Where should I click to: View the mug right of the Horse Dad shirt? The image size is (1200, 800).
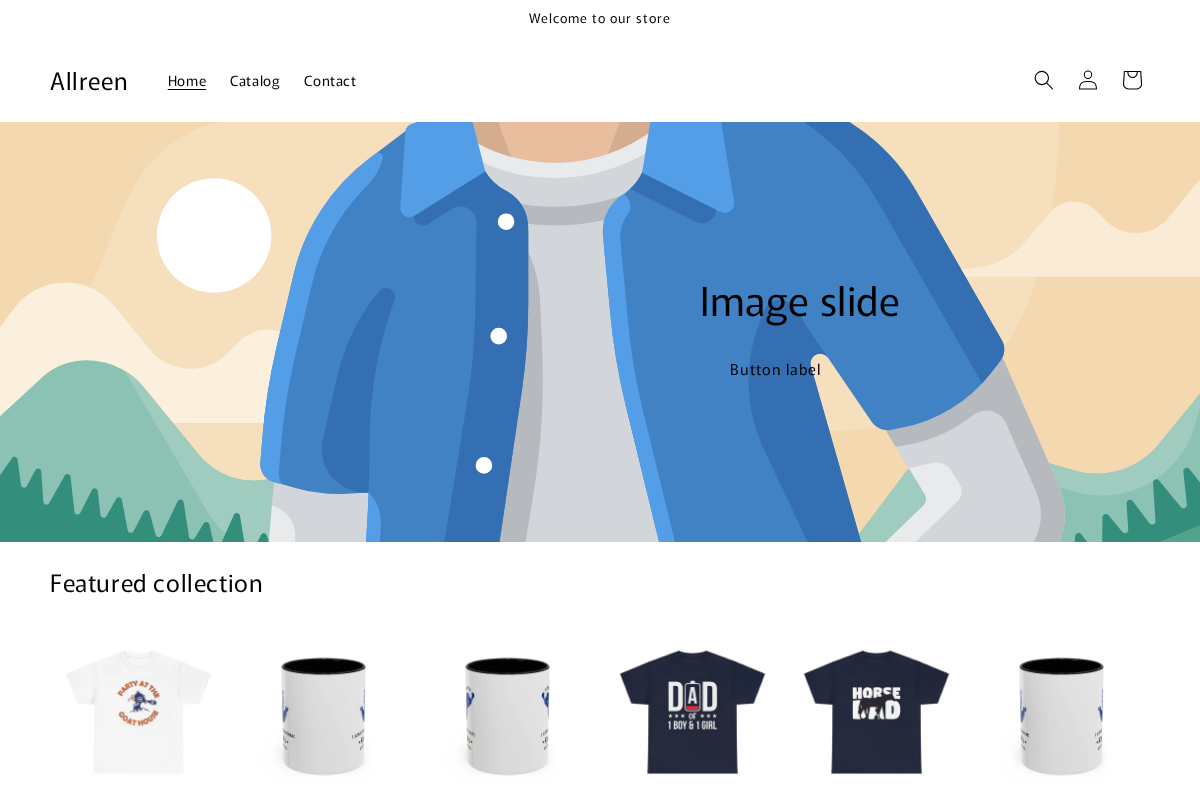[1060, 714]
